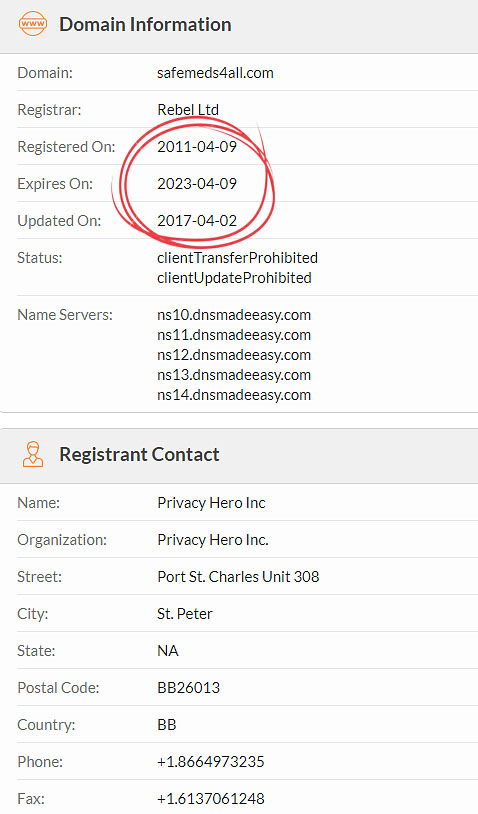478x814 pixels.
Task: Click name server ns10.dnsmadeeasy.com
Action: [234, 315]
